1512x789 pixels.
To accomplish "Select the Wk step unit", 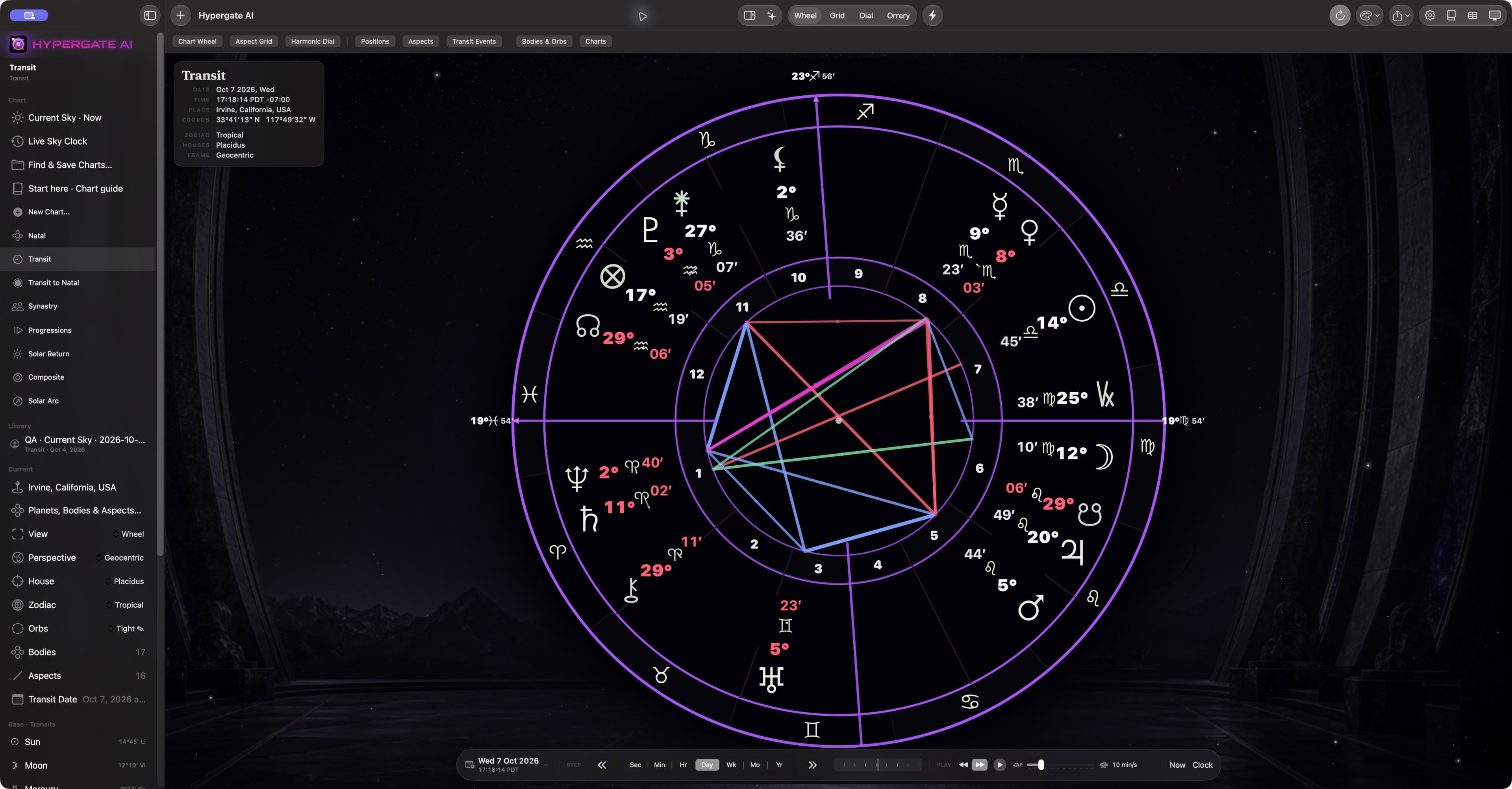I will pyautogui.click(x=731, y=764).
